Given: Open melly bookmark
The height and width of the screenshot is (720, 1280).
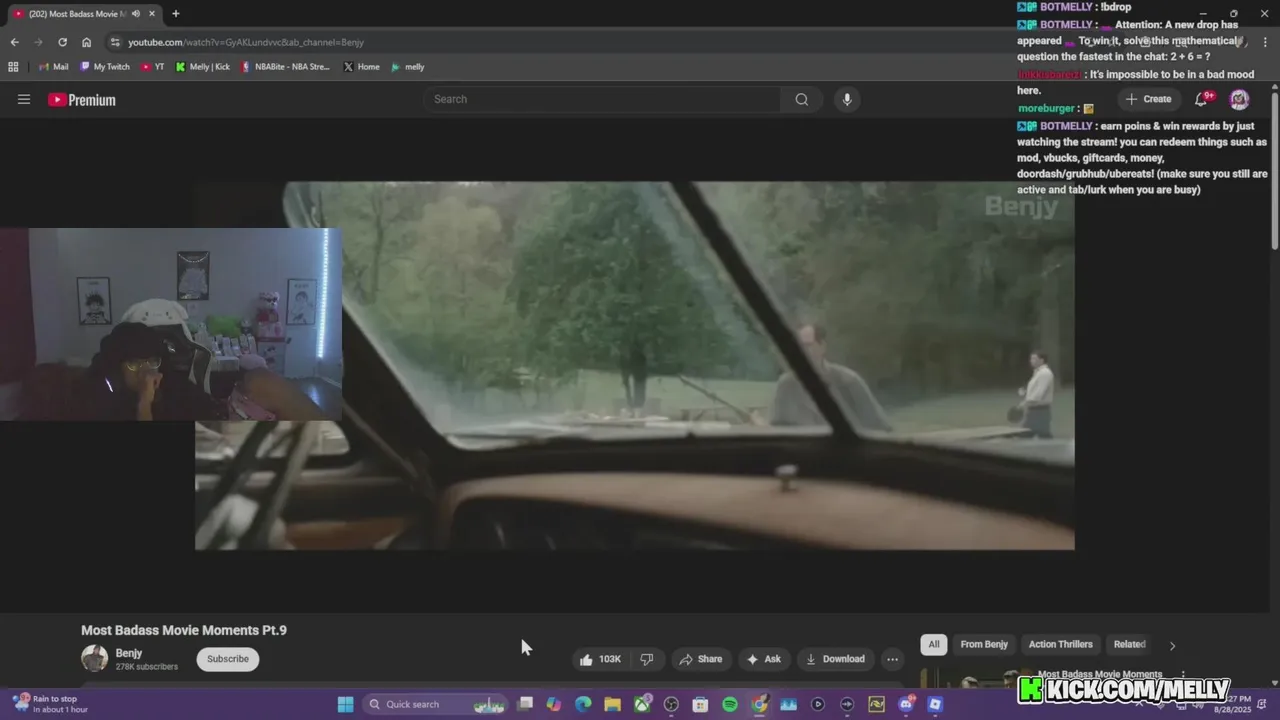Looking at the screenshot, I should point(408,67).
